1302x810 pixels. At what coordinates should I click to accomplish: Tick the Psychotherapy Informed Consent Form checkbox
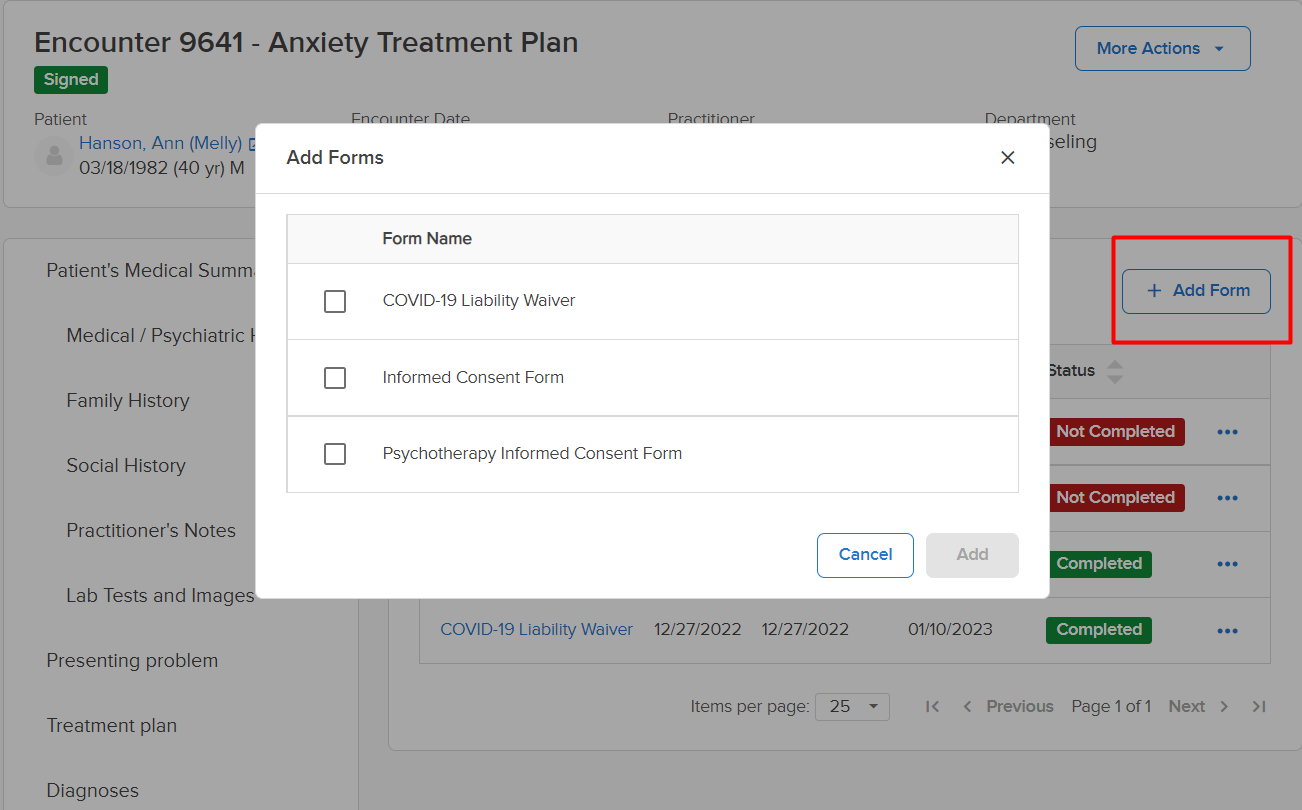[335, 454]
